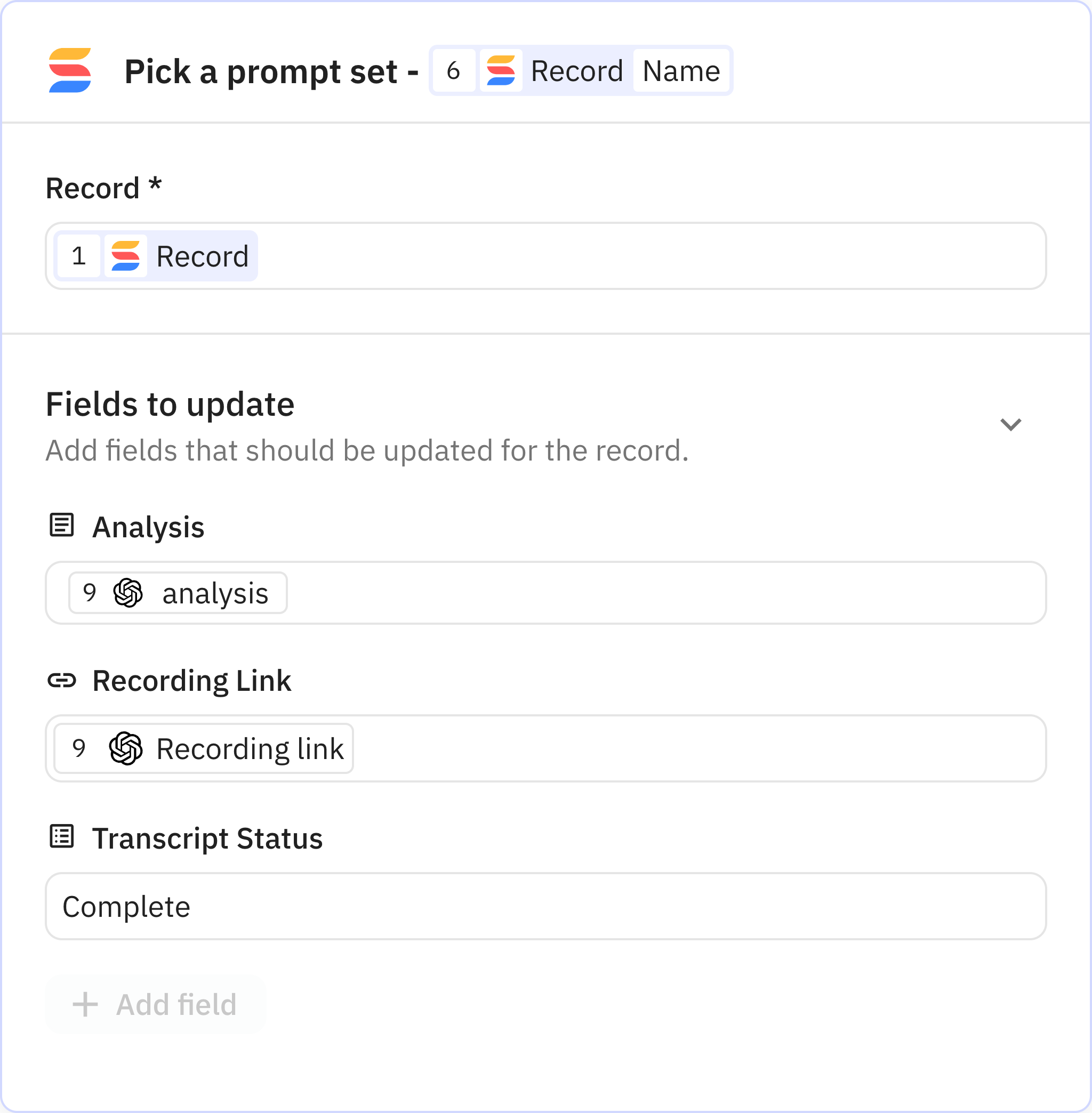Click the Add field button
Viewport: 1092px width, 1113px height.
click(155, 1005)
